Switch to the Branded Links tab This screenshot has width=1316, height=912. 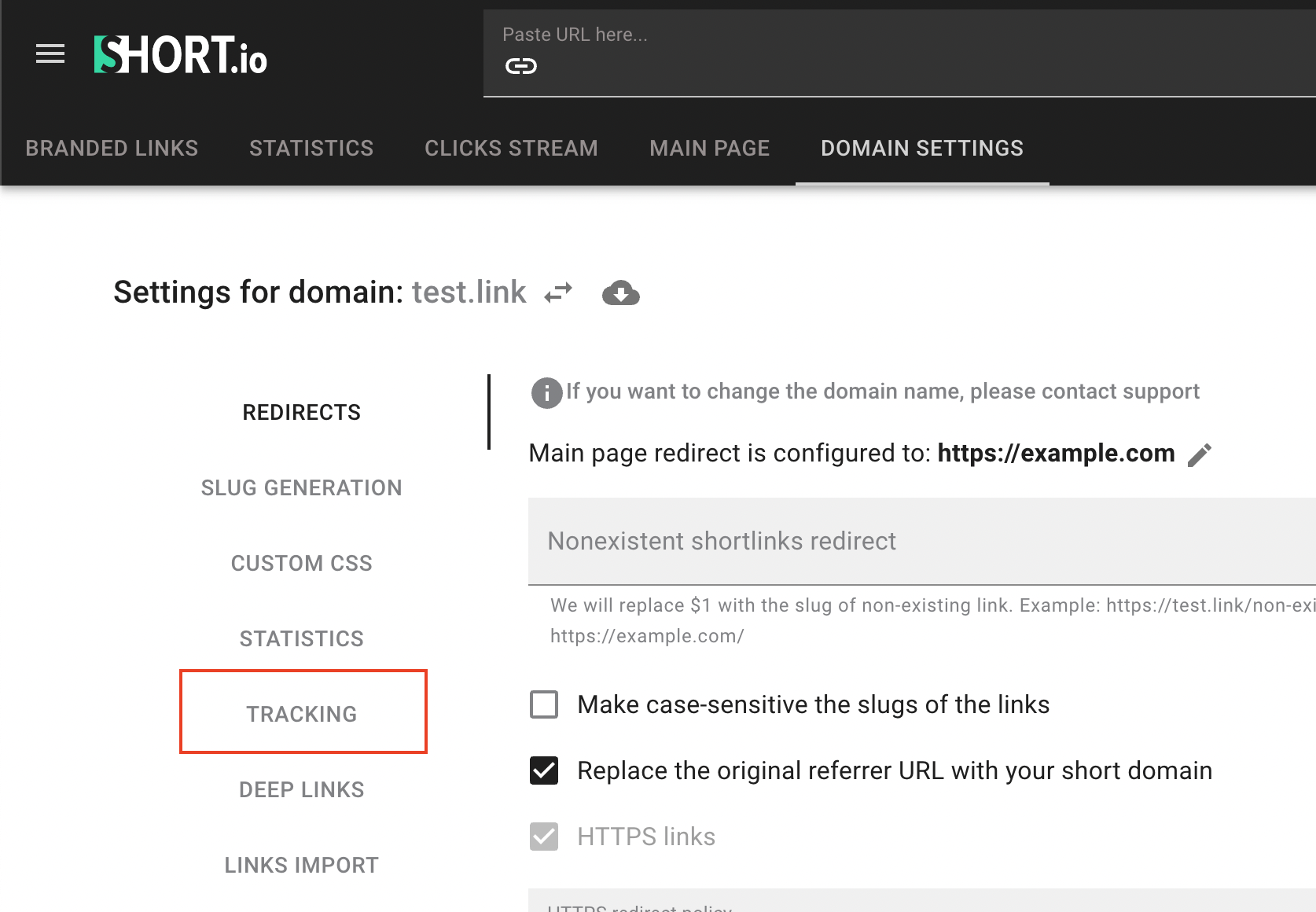[112, 148]
